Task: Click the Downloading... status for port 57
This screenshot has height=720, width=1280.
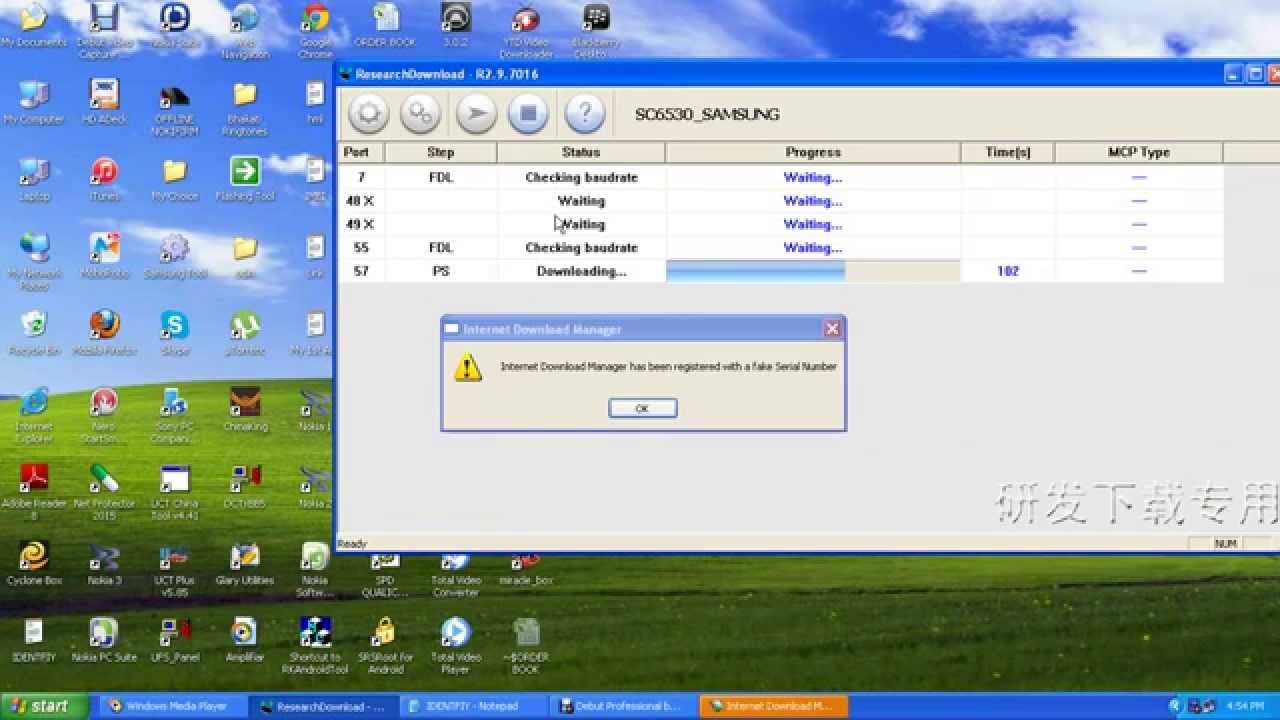Action: pos(581,271)
